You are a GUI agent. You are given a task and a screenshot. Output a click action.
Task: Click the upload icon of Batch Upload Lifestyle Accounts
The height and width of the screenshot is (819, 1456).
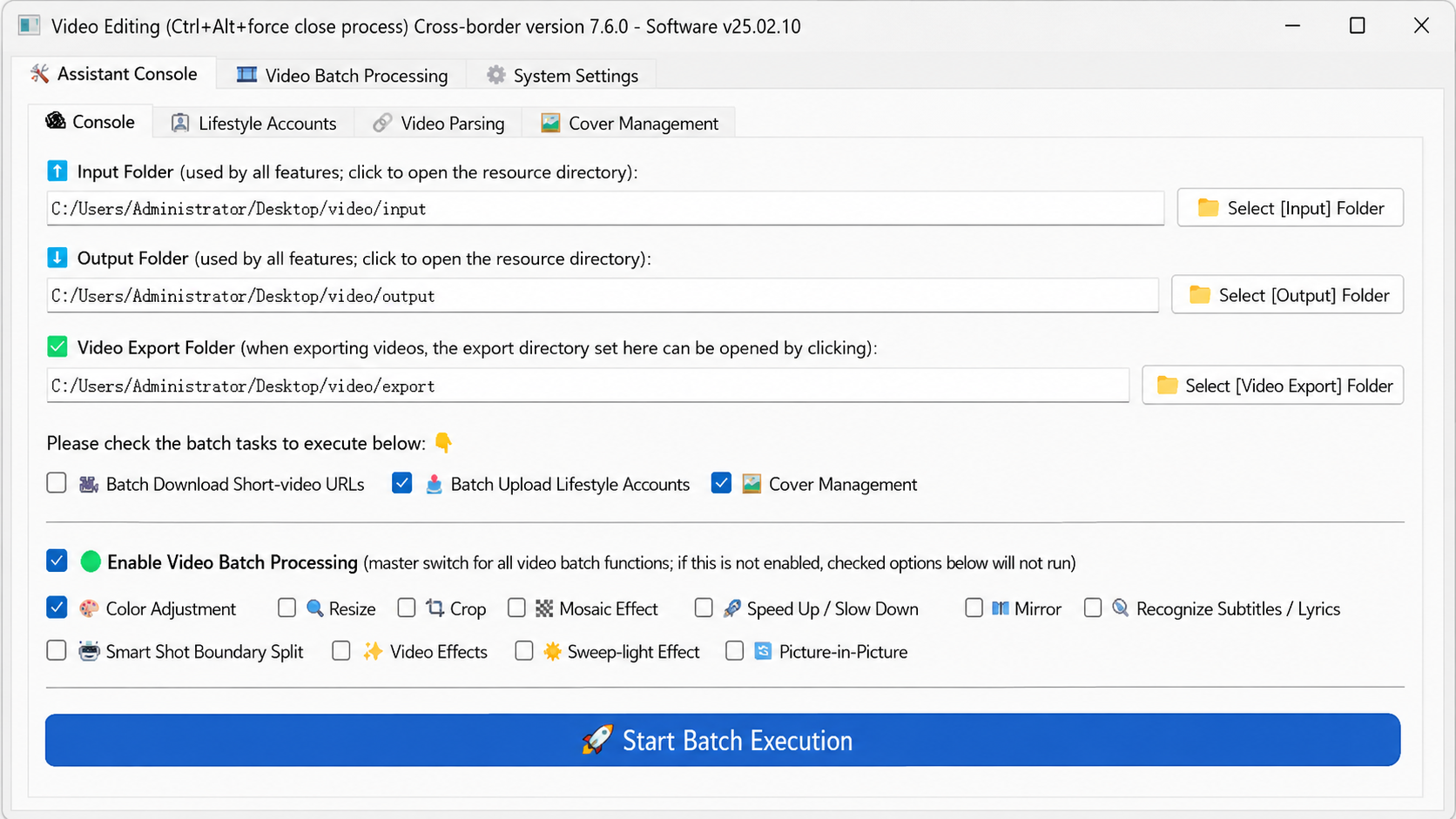click(x=434, y=484)
